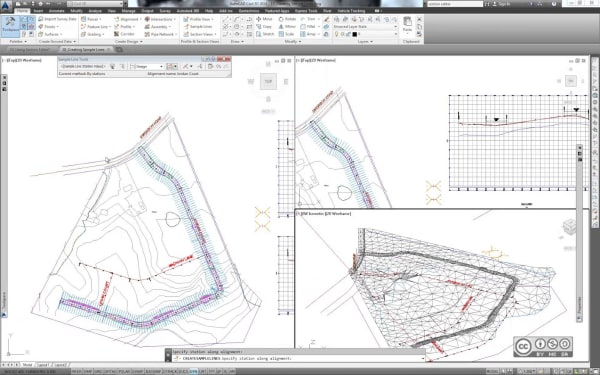The height and width of the screenshot is (375, 600).
Task: Click the AutoCAD application menu button
Action: (x=5, y=6)
